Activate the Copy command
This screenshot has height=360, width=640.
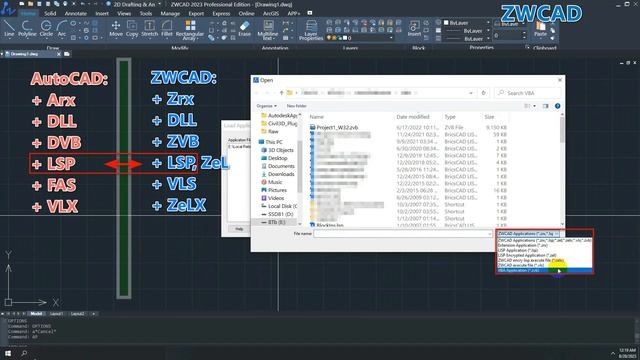pos(132,29)
